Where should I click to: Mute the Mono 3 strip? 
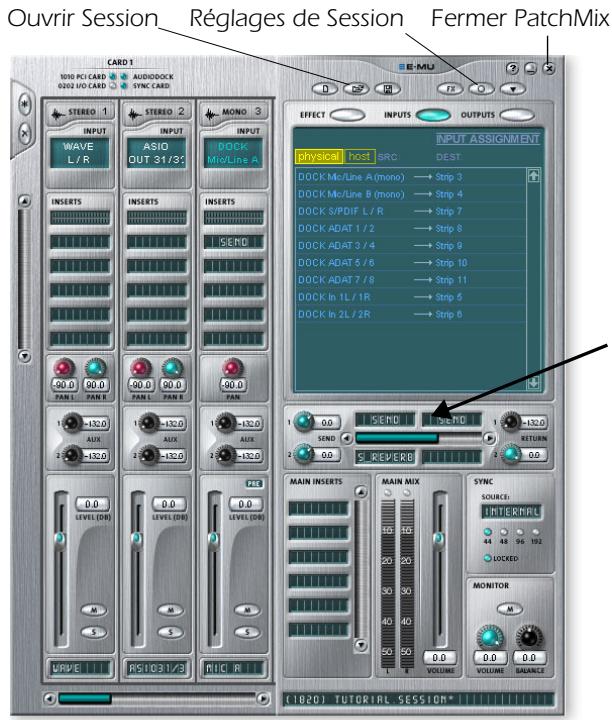point(247,610)
